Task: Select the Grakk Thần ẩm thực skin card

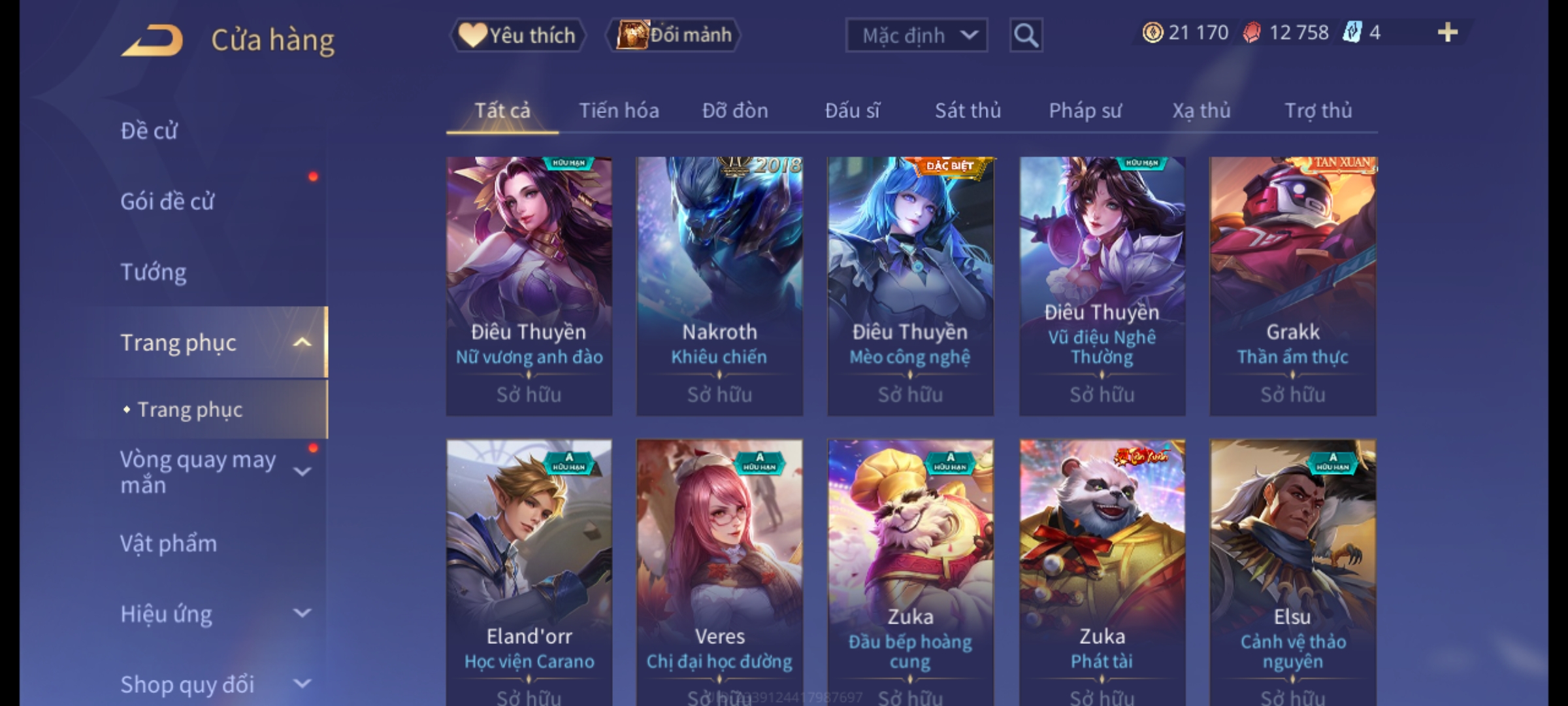Action: tap(1293, 286)
